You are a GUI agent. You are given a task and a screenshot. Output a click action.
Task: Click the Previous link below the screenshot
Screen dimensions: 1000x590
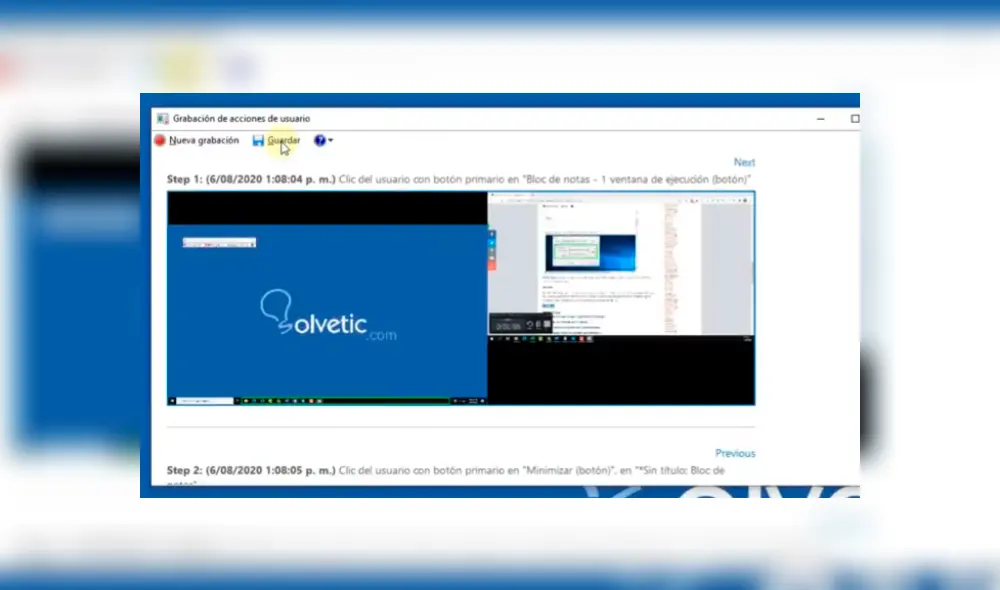[735, 453]
